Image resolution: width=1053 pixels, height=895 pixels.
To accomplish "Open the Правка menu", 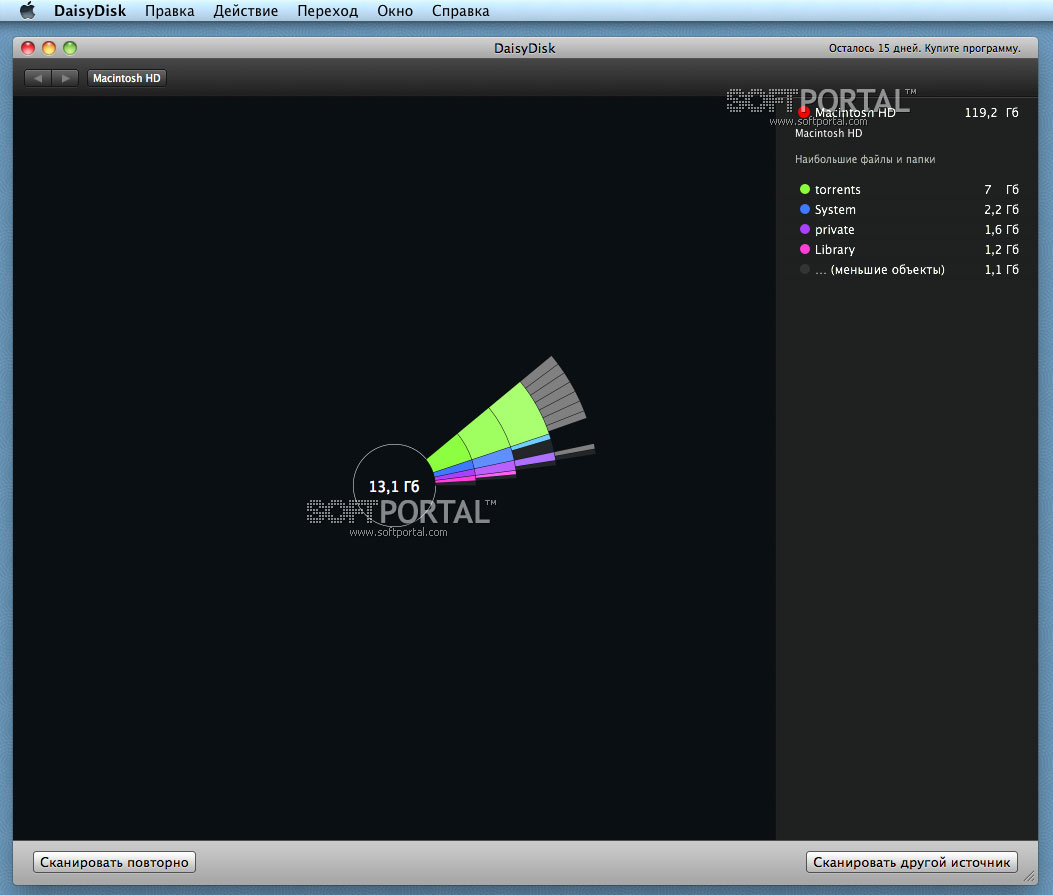I will (170, 11).
